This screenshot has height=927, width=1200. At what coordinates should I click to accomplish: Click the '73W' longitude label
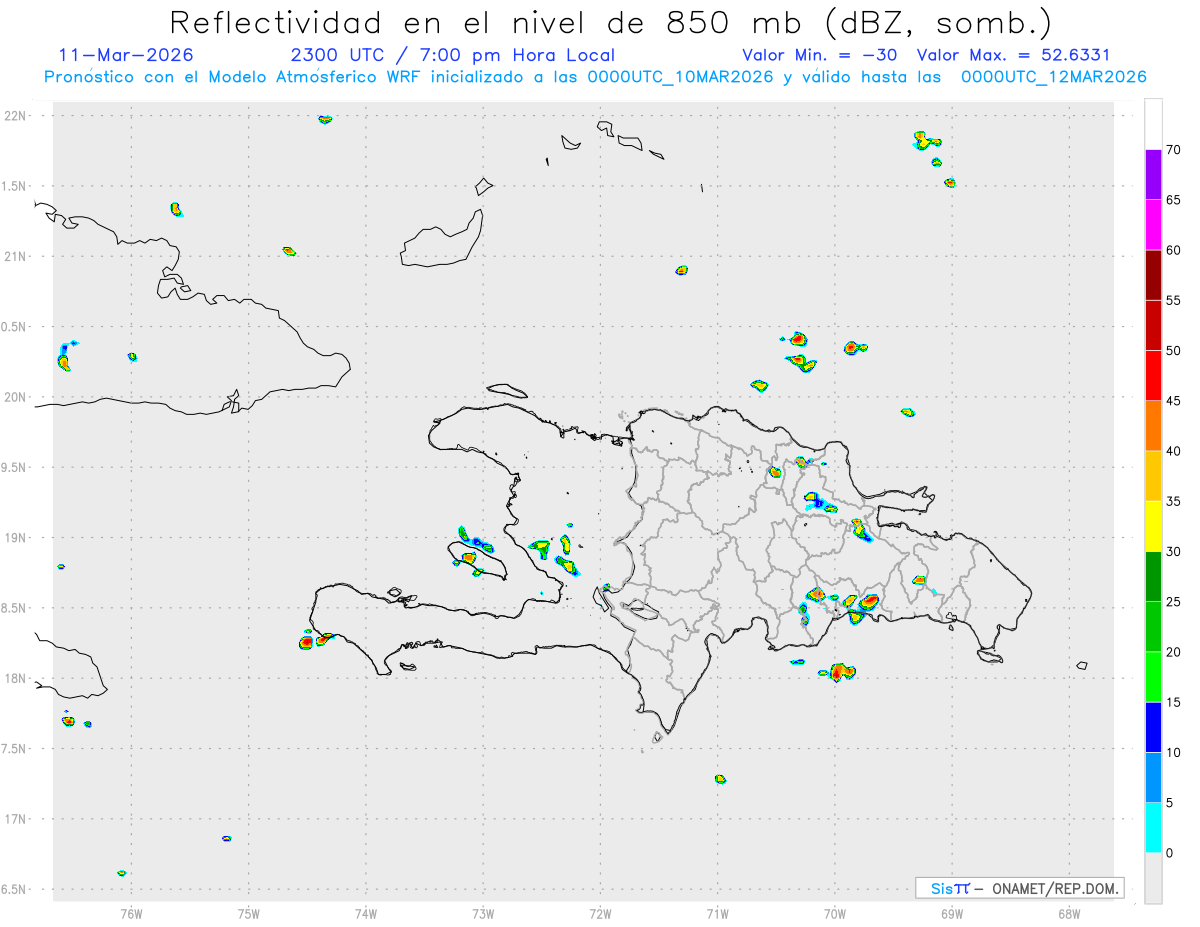coord(483,913)
